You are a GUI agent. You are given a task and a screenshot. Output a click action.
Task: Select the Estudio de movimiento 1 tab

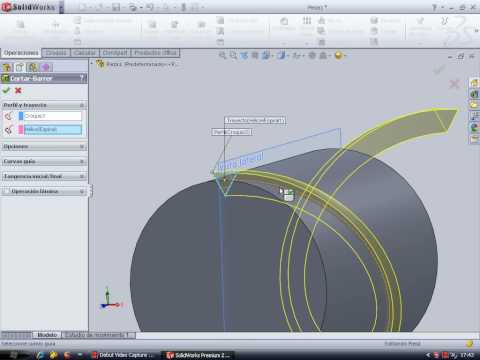[x=98, y=335]
